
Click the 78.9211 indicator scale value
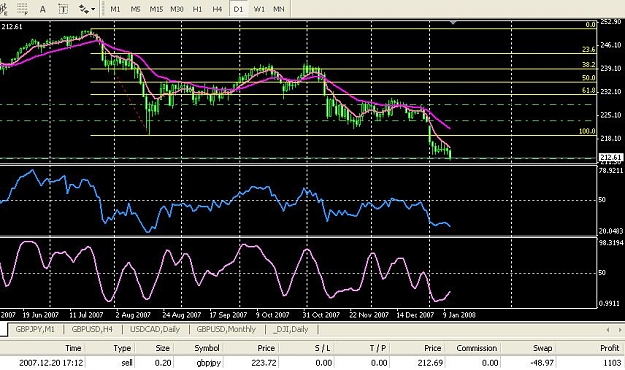point(611,170)
